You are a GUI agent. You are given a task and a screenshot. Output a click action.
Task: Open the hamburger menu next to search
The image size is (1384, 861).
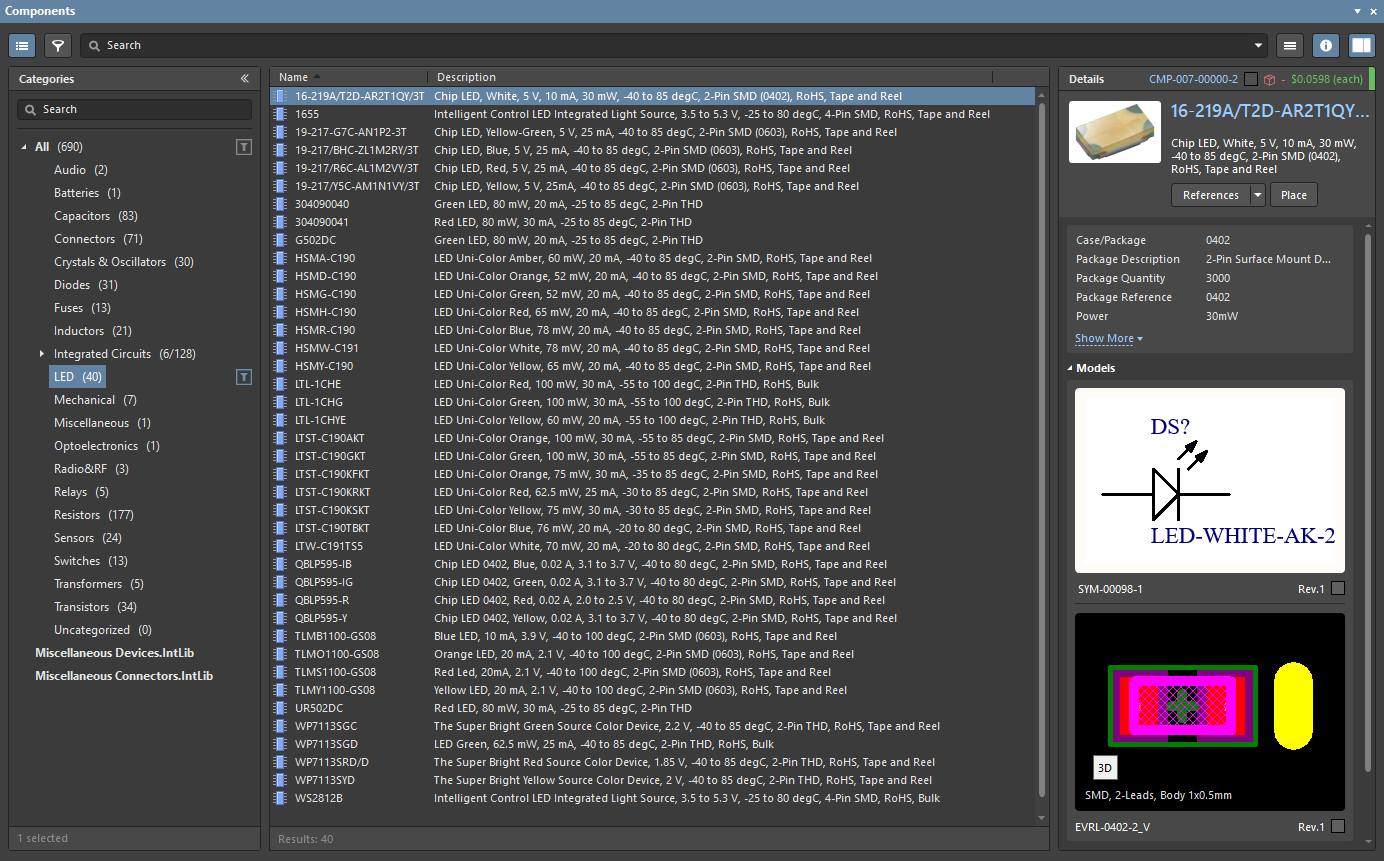click(1290, 45)
